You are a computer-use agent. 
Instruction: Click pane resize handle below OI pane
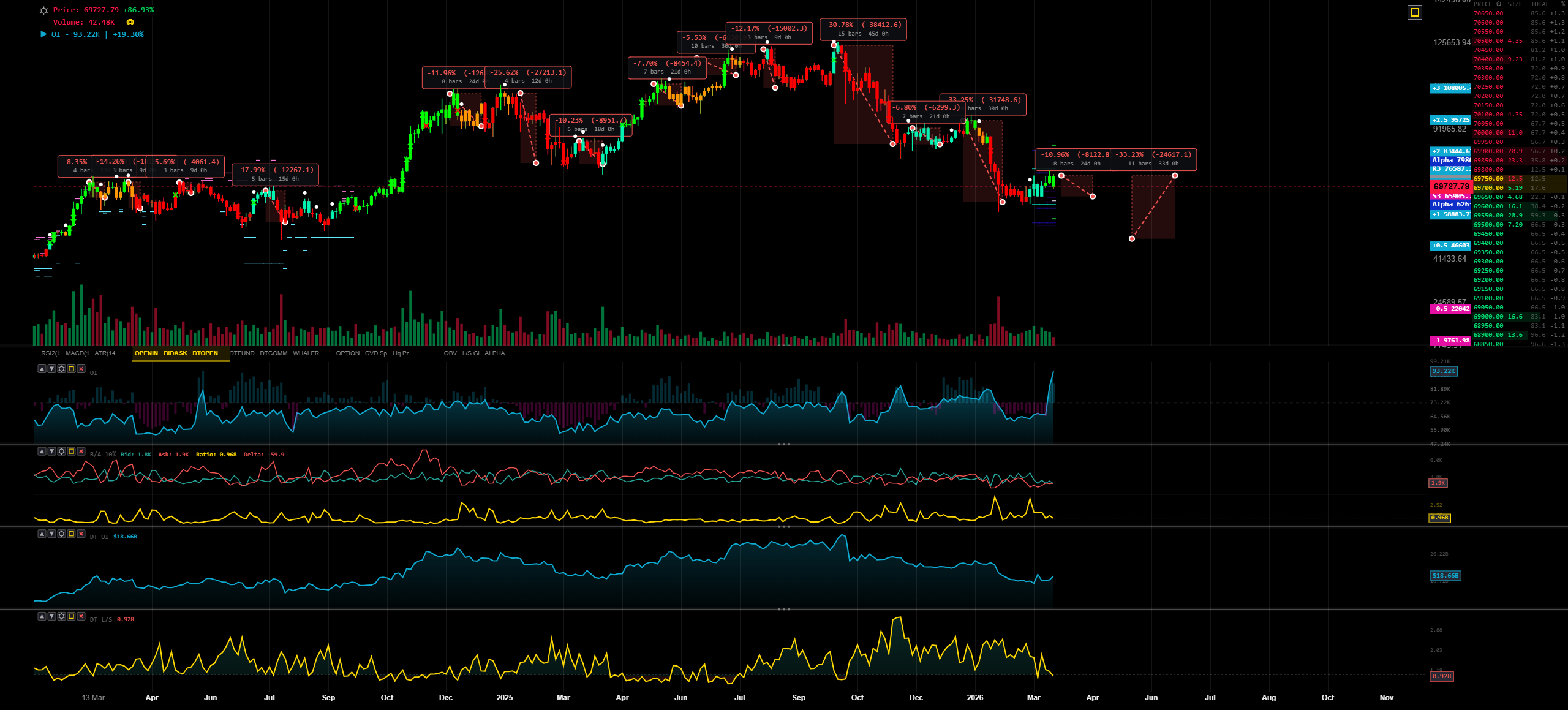click(x=783, y=444)
